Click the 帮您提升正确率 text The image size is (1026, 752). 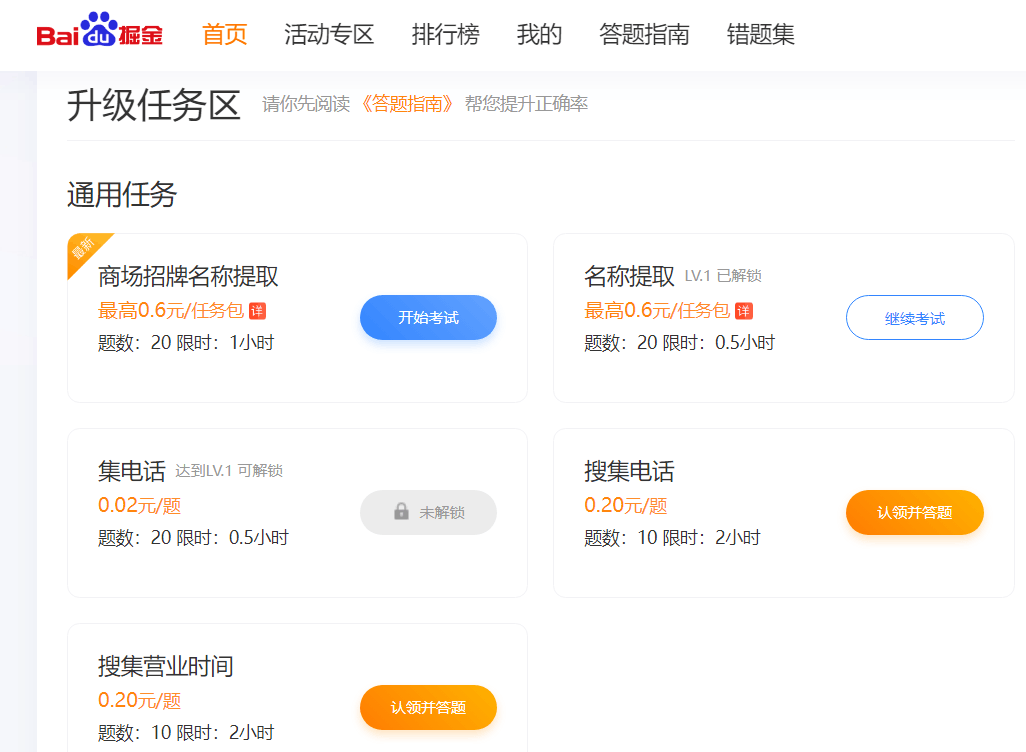coord(526,103)
